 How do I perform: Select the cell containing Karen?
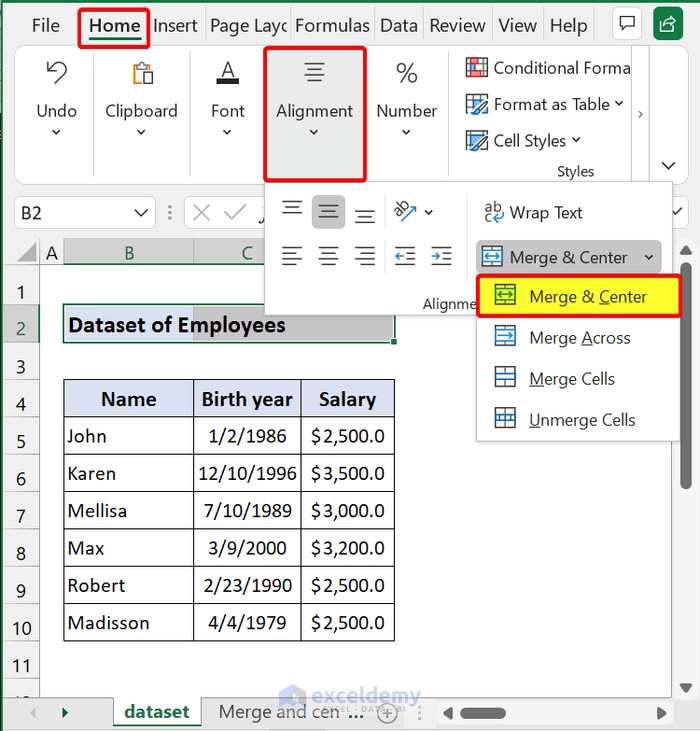click(x=129, y=473)
